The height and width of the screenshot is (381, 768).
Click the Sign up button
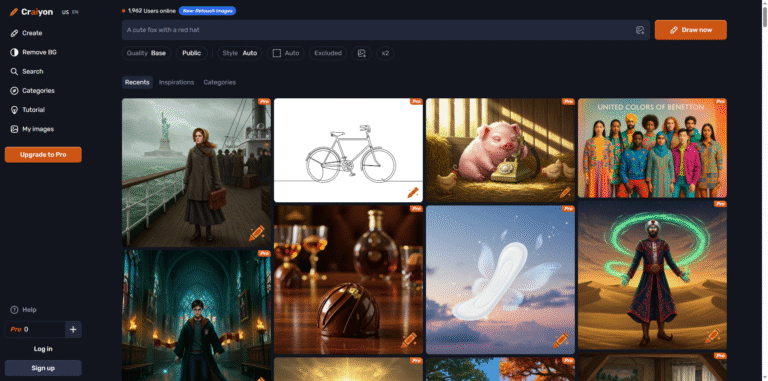tap(43, 368)
